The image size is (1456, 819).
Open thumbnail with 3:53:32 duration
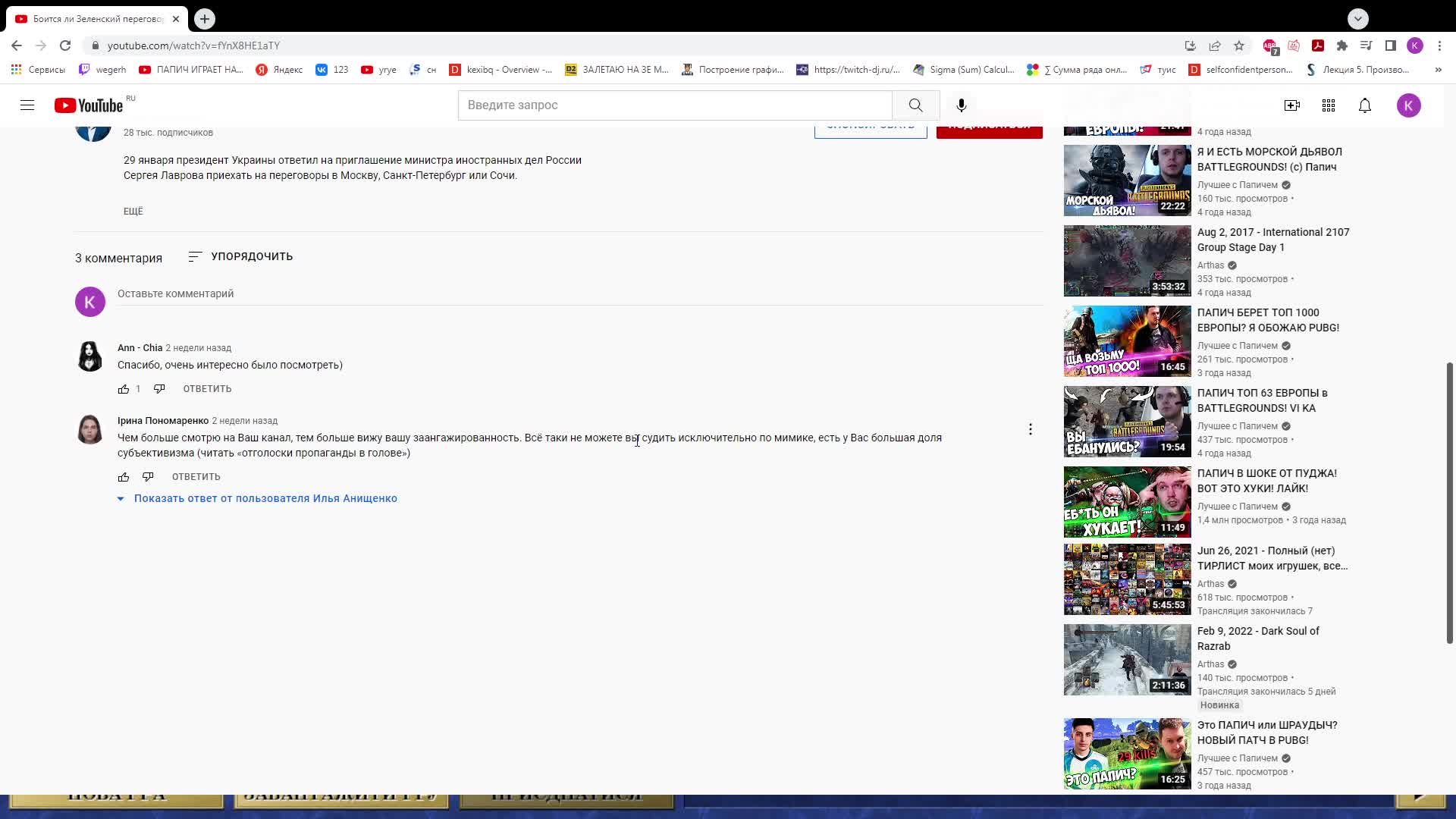point(1127,261)
